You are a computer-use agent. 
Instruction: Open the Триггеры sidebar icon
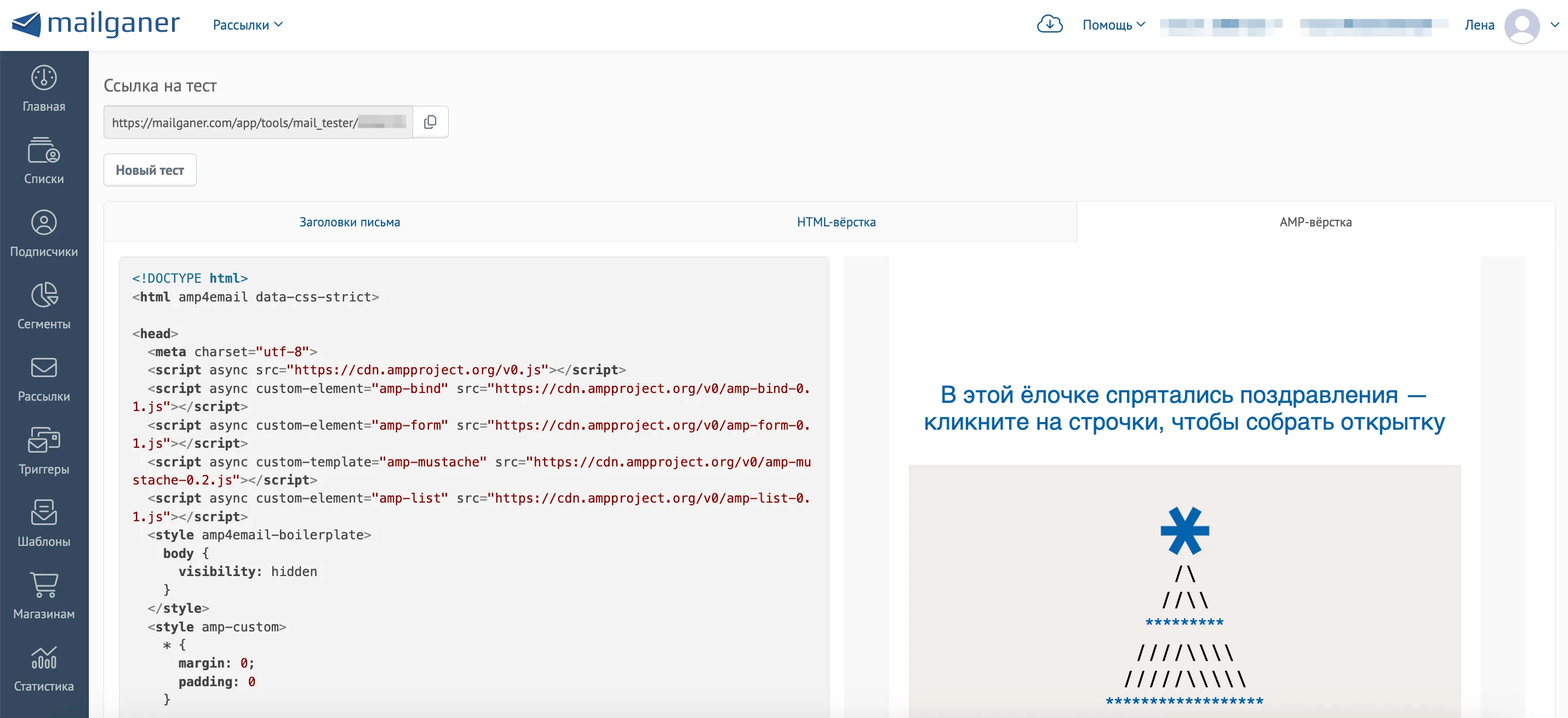click(44, 440)
